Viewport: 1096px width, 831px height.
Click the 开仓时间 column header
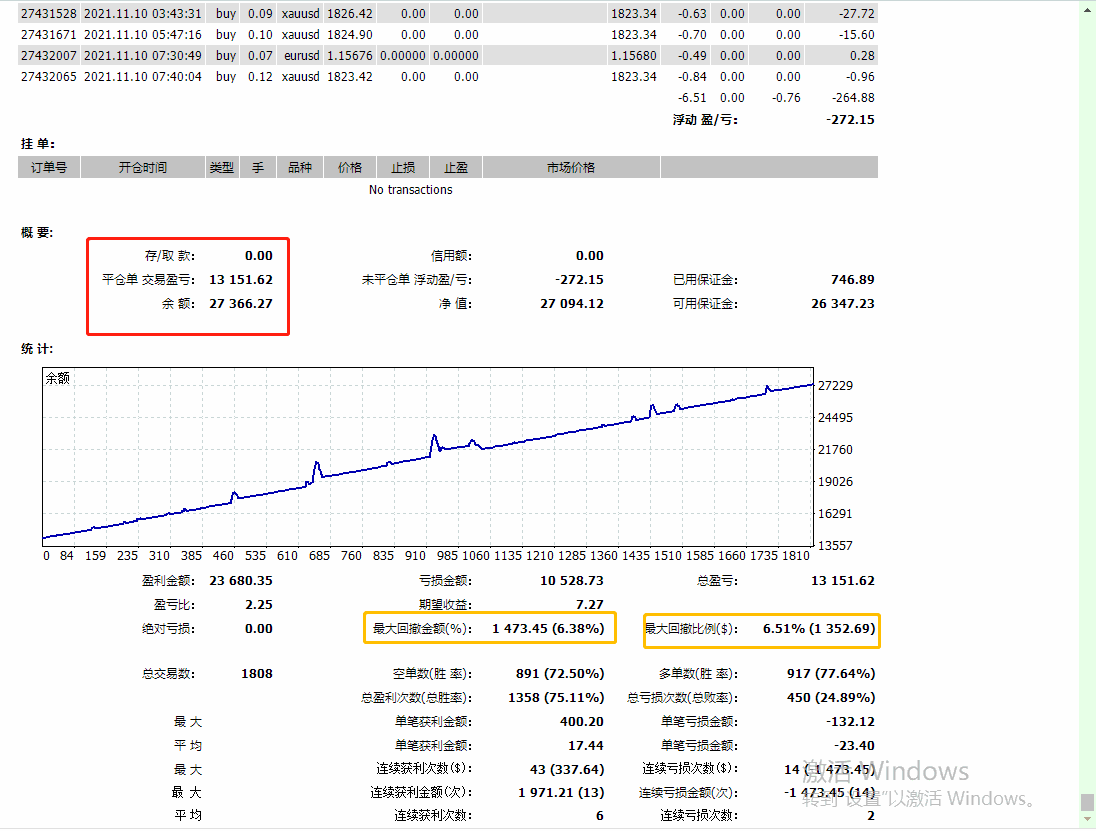pyautogui.click(x=143, y=168)
